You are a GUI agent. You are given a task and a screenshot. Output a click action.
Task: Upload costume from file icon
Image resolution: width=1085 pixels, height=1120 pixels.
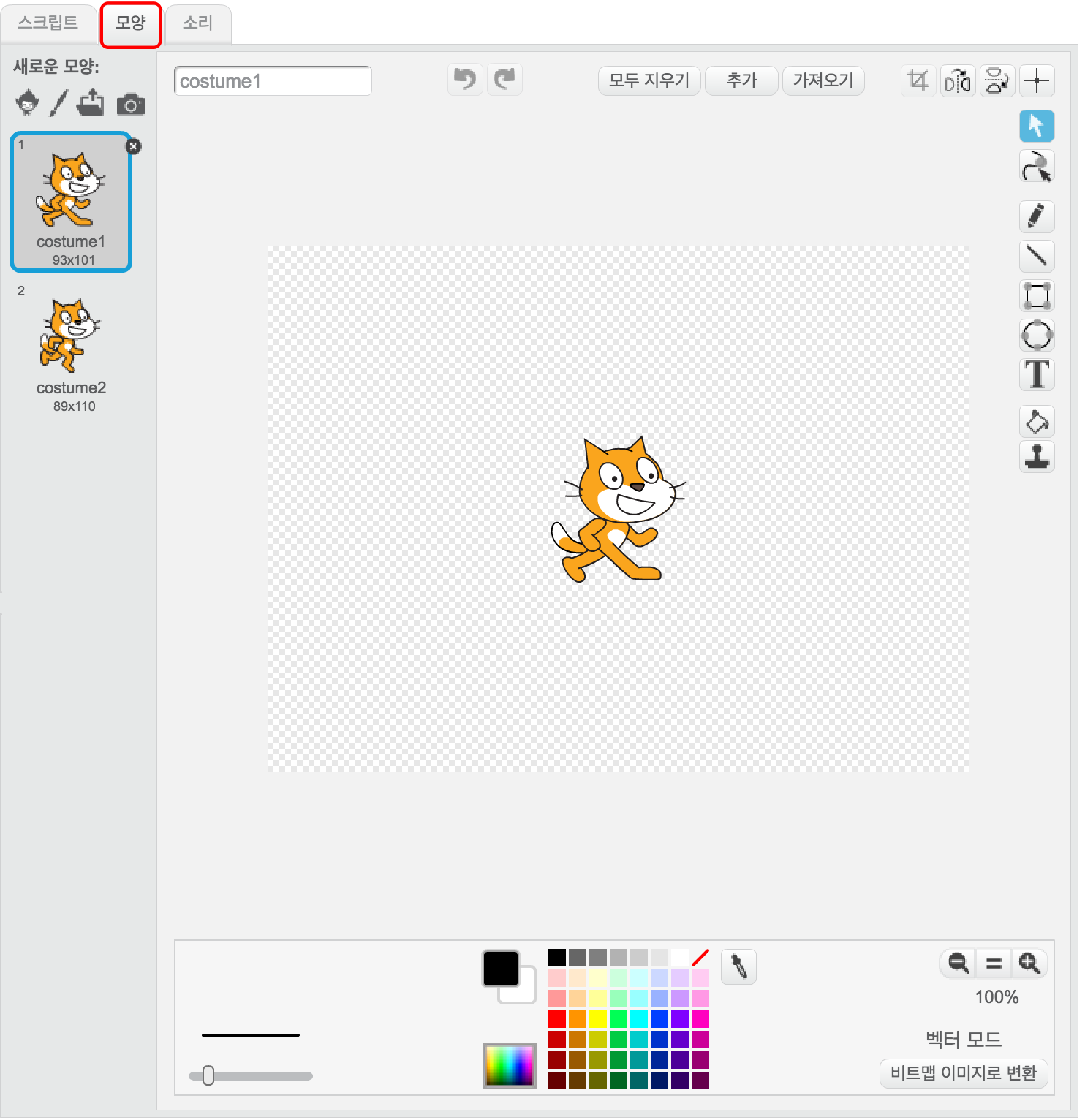(91, 102)
